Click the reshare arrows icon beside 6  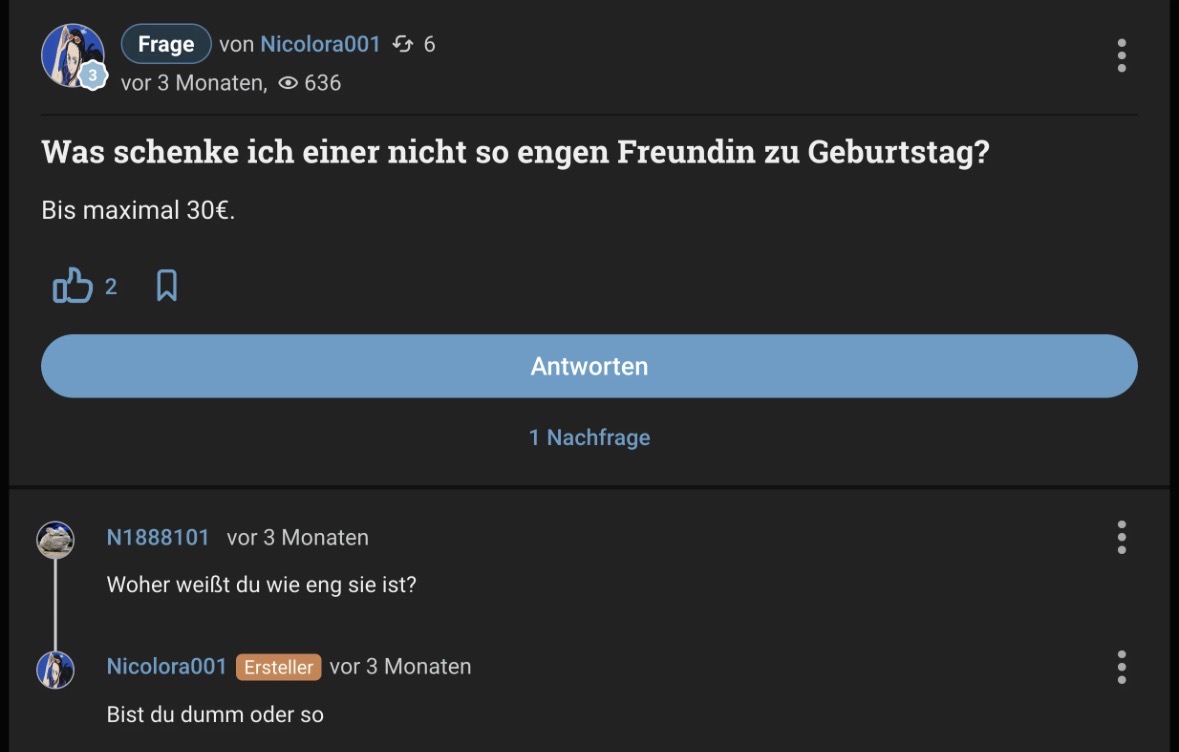click(x=403, y=44)
